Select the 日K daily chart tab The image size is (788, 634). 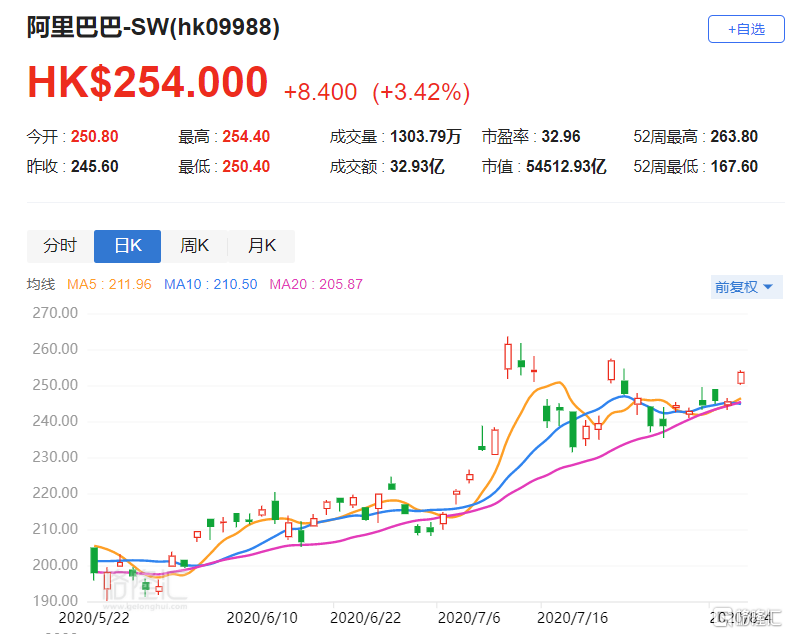127,246
